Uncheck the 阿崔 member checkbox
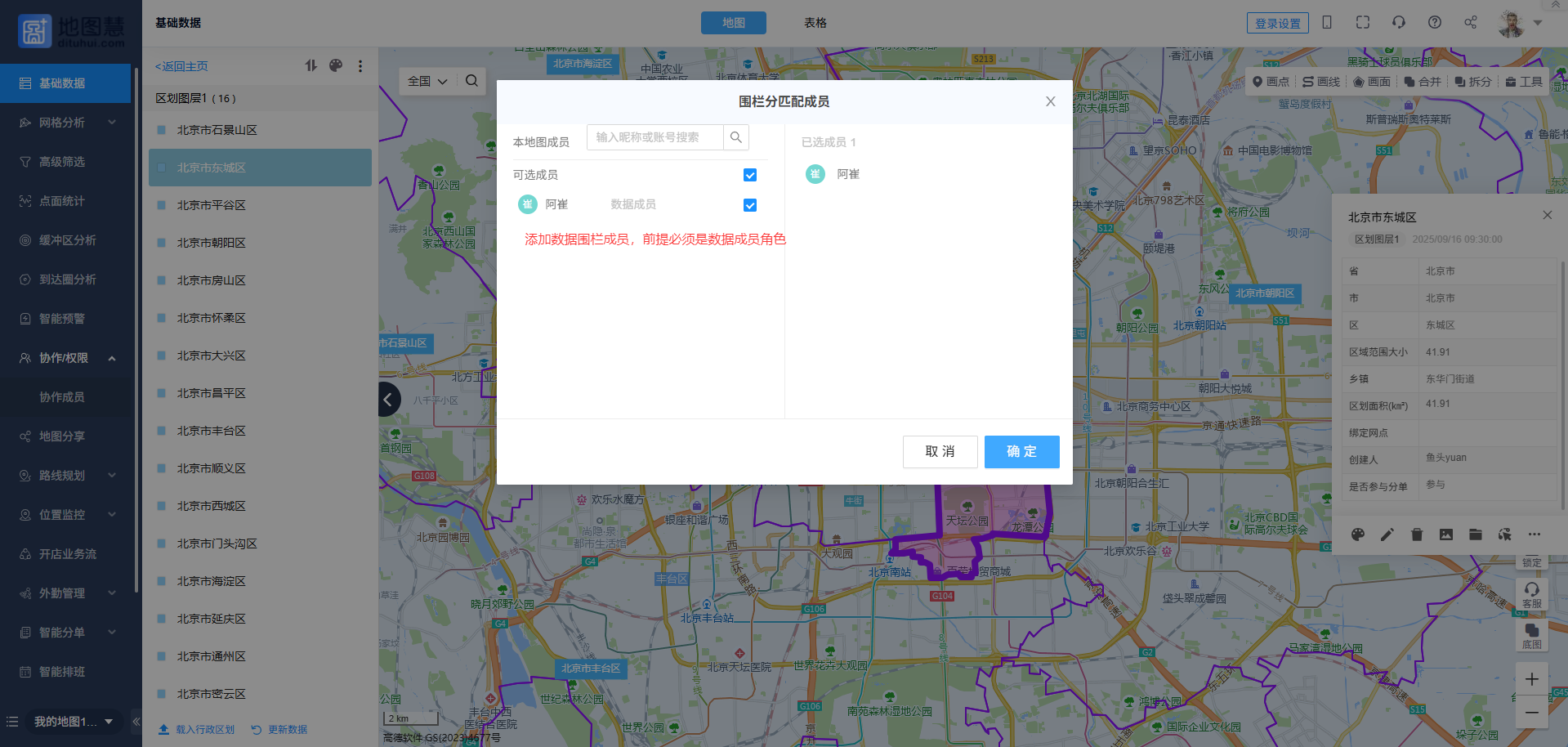 coord(750,205)
